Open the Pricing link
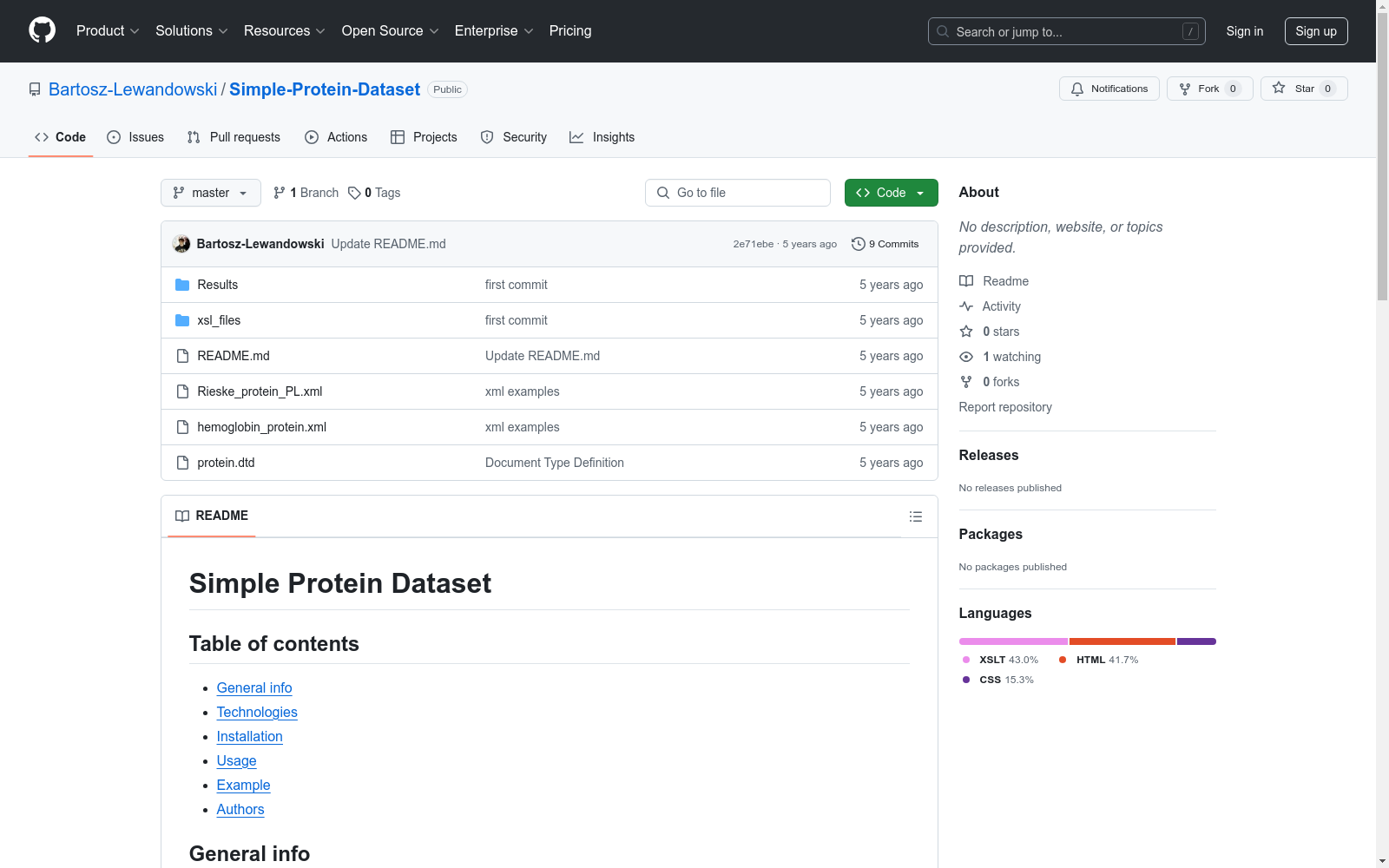This screenshot has width=1389, height=868. 570,30
